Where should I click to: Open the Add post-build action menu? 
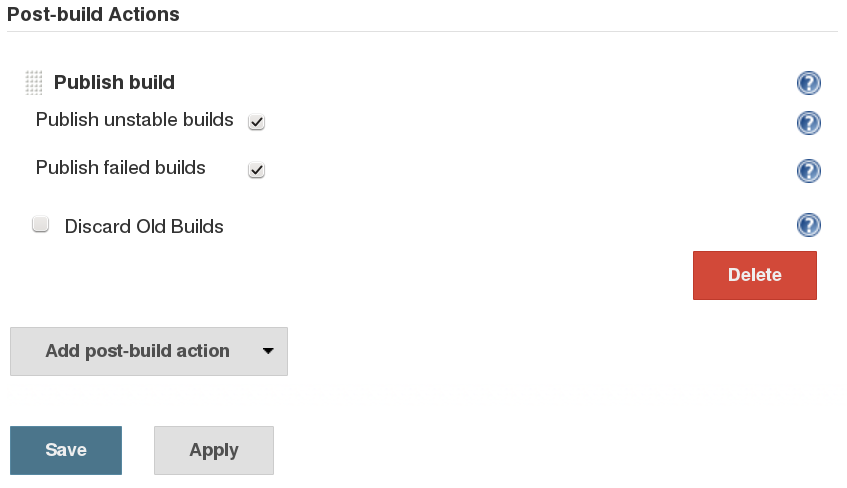coord(149,351)
